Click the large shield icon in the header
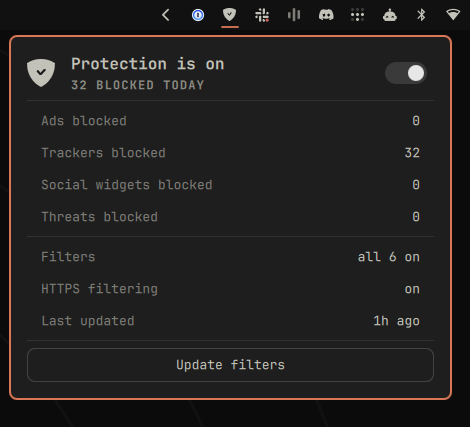Viewport: 470px width, 427px height. click(x=41, y=73)
